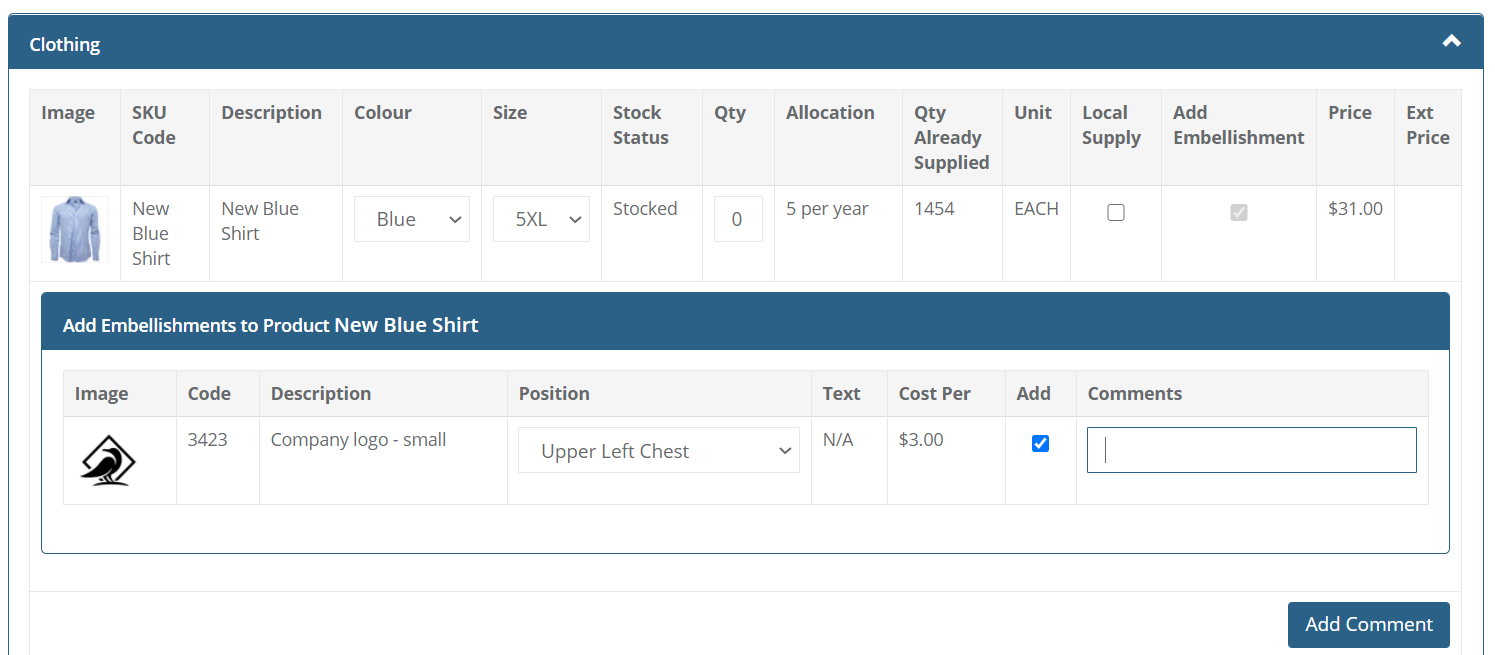The image size is (1495, 655).
Task: Click the Qty input field
Action: [x=737, y=219]
